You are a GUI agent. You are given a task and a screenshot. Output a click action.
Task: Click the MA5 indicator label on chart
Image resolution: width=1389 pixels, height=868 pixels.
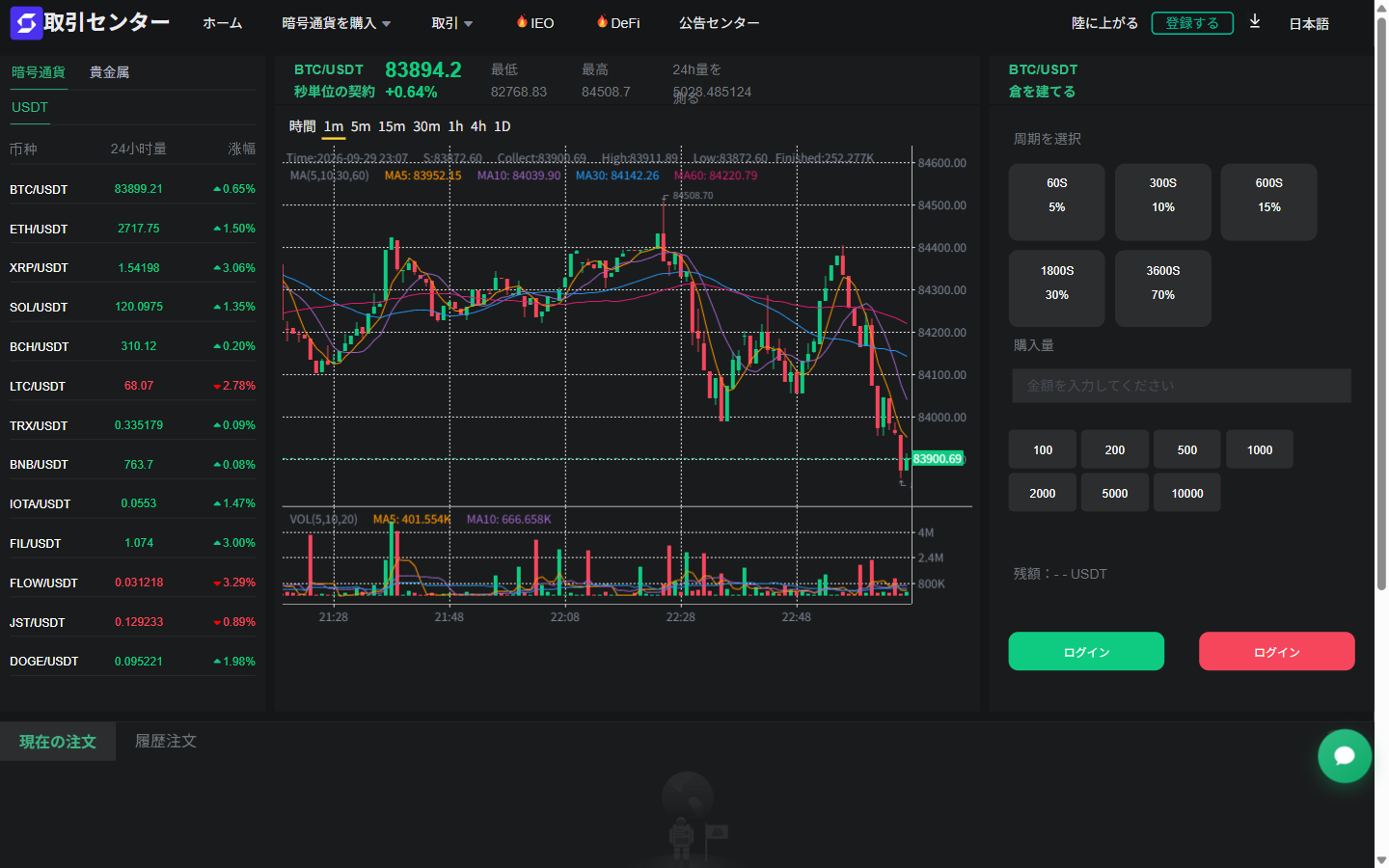click(x=422, y=176)
